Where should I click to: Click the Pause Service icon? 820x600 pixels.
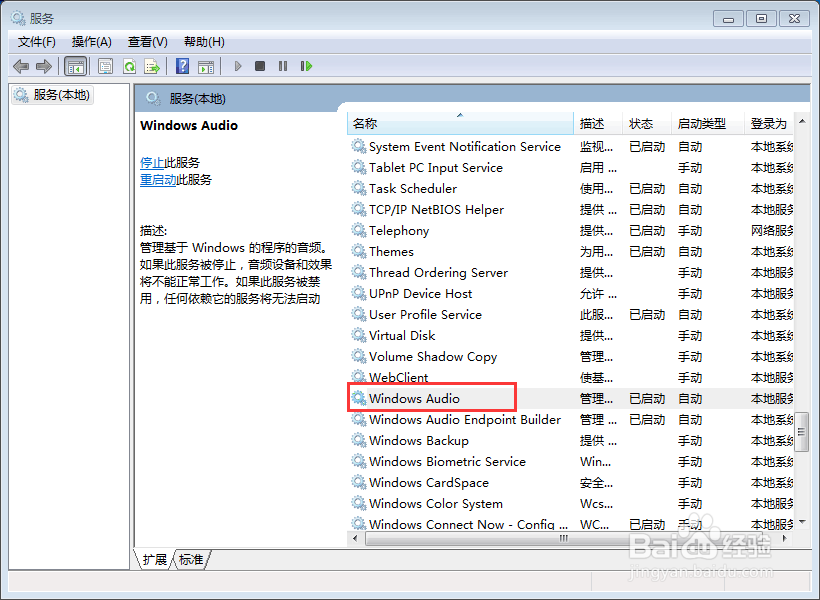click(283, 66)
